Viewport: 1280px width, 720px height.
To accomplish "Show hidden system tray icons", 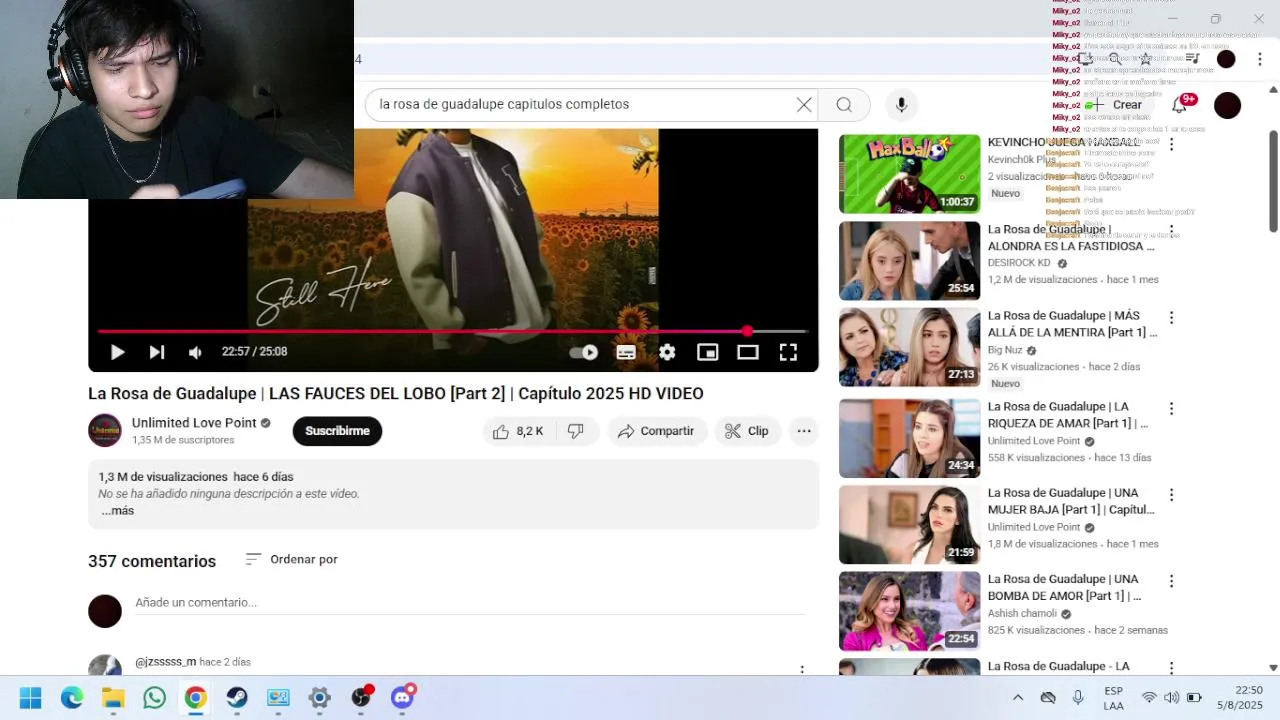I will pyautogui.click(x=1018, y=698).
